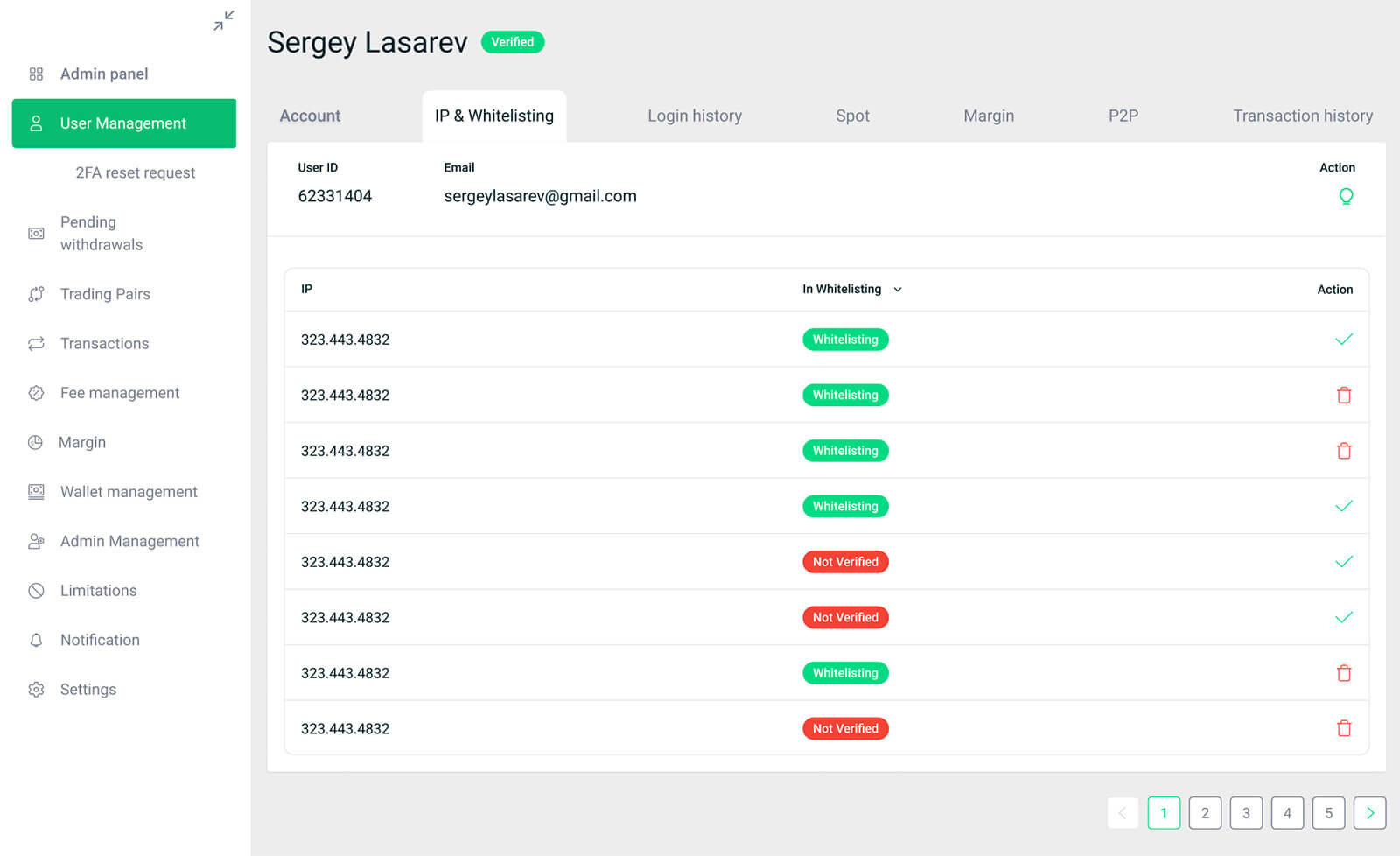Switch to the Login history tab

point(694,116)
